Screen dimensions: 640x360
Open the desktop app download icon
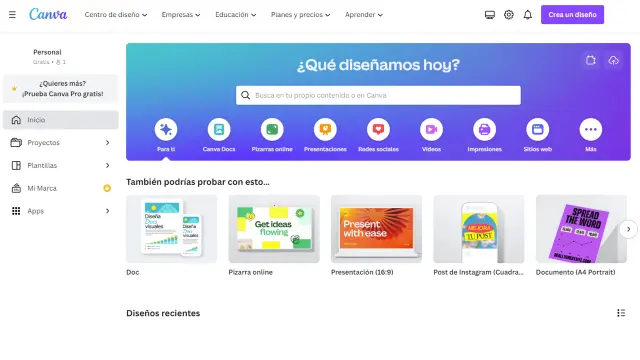click(x=490, y=15)
